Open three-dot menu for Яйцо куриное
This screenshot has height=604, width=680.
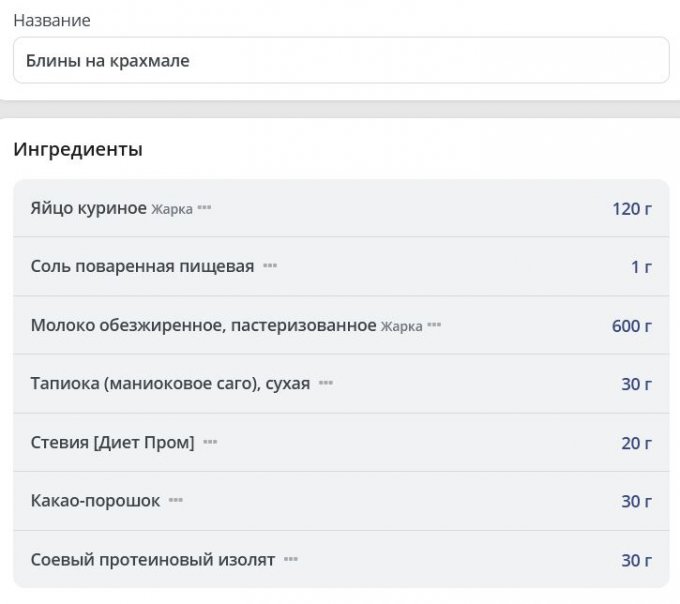[x=205, y=208]
